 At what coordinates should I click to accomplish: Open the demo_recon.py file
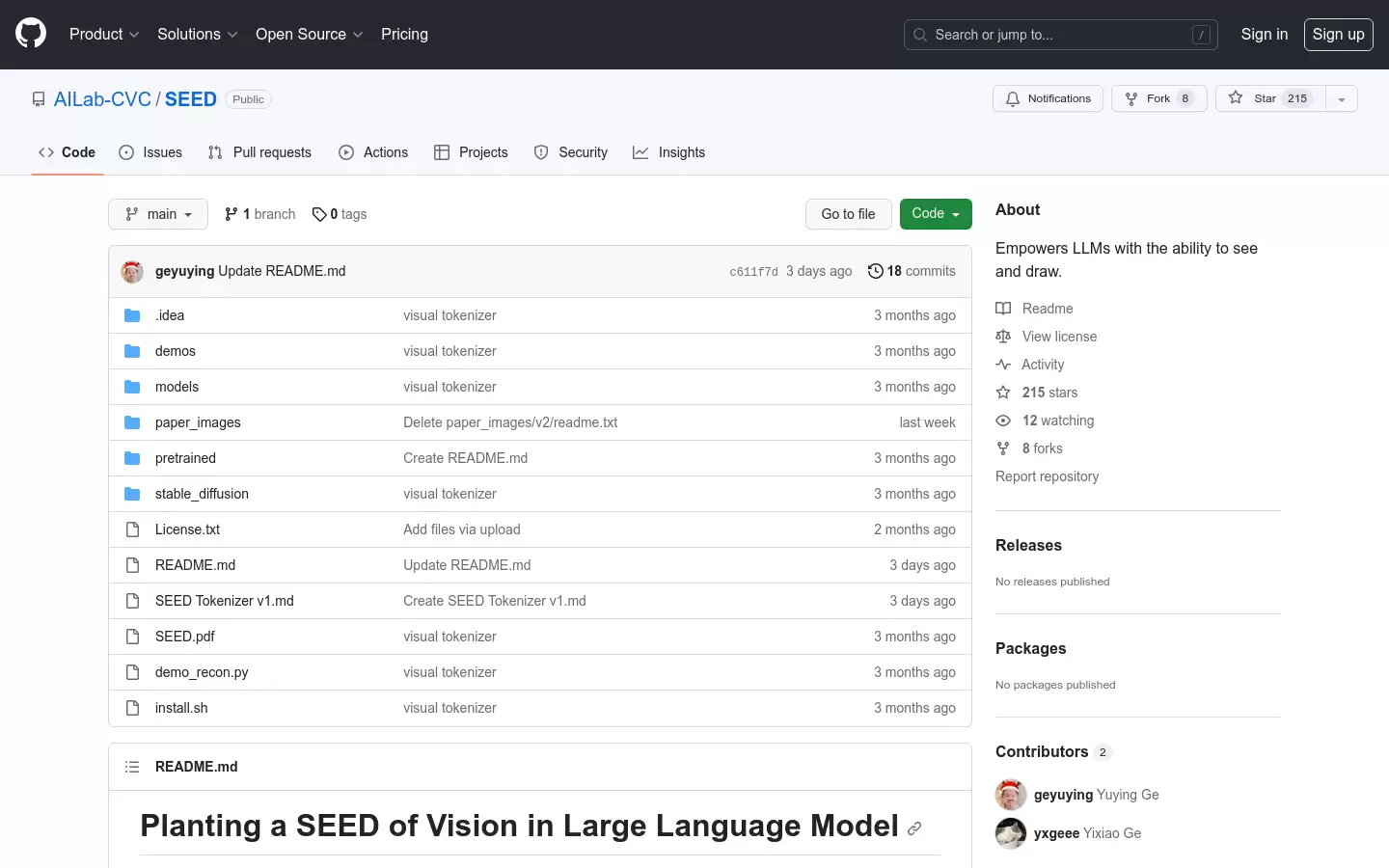(202, 672)
